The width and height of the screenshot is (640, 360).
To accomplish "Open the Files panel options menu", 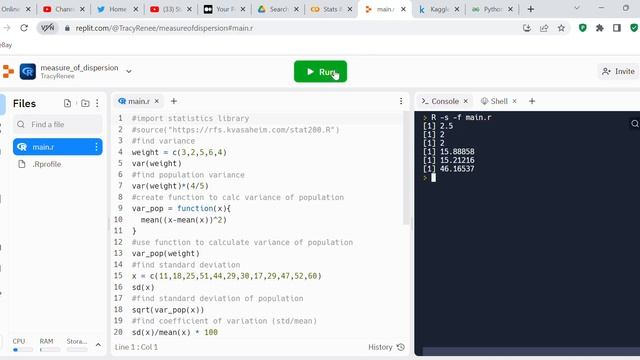I will [x=97, y=103].
